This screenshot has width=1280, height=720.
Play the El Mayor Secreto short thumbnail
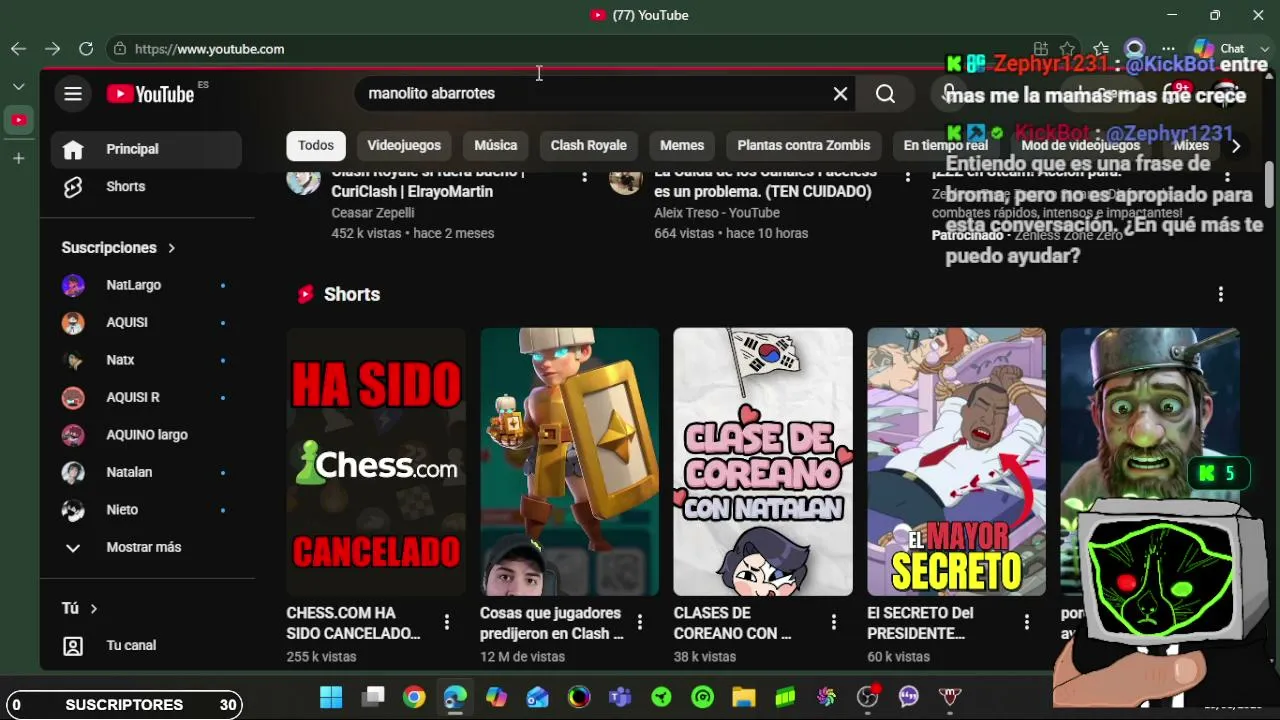pyautogui.click(x=956, y=462)
